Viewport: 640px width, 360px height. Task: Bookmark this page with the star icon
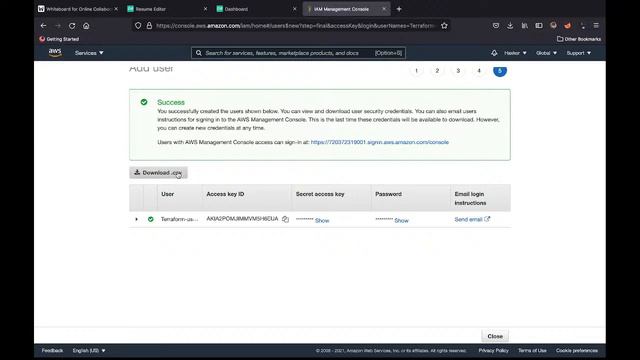pos(444,26)
